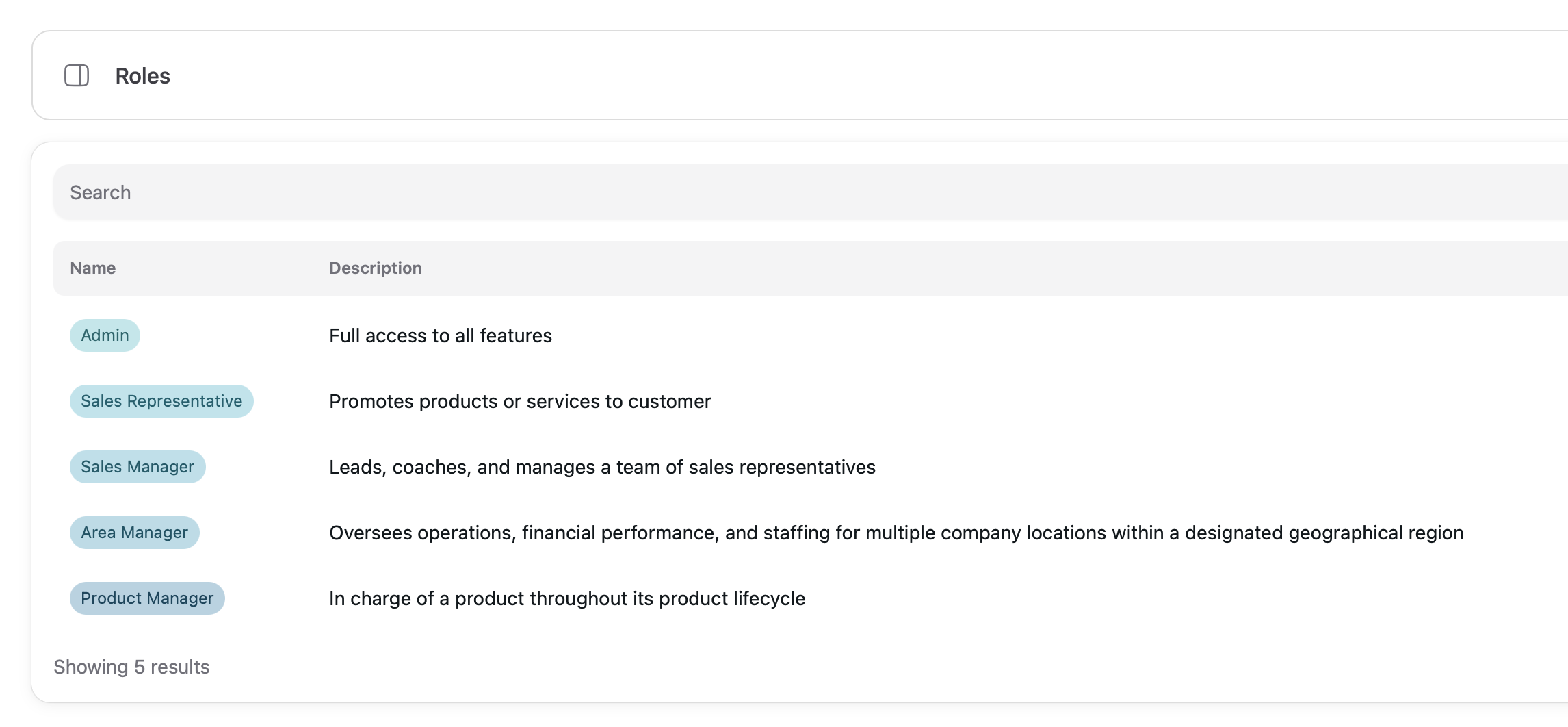Sort by the Description column header
1568x727 pixels.
pyautogui.click(x=375, y=268)
